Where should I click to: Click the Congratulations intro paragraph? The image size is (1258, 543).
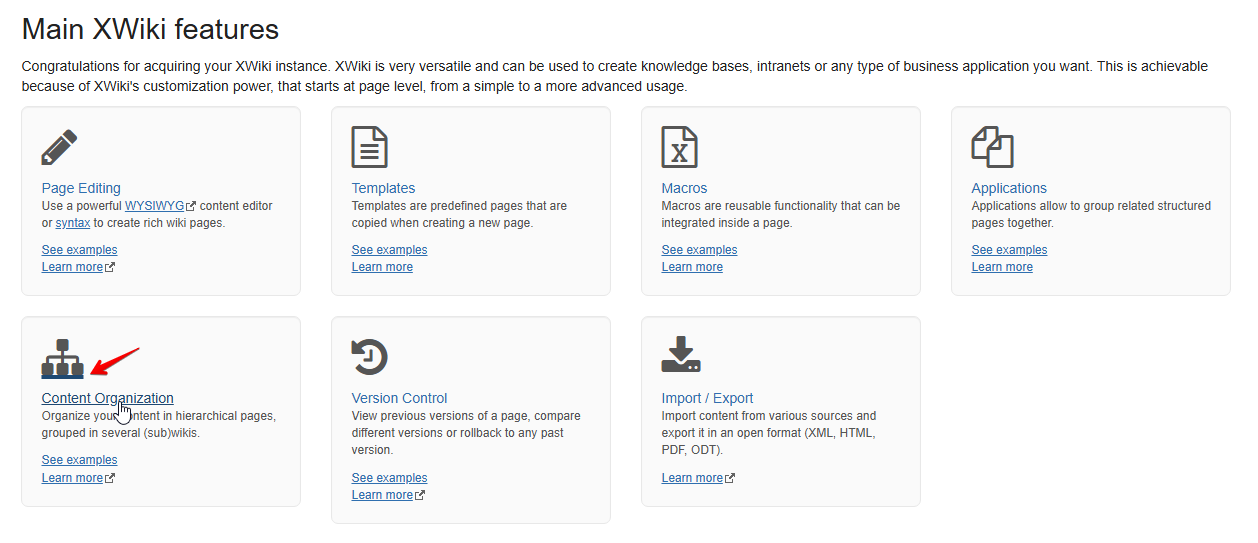tap(614, 76)
